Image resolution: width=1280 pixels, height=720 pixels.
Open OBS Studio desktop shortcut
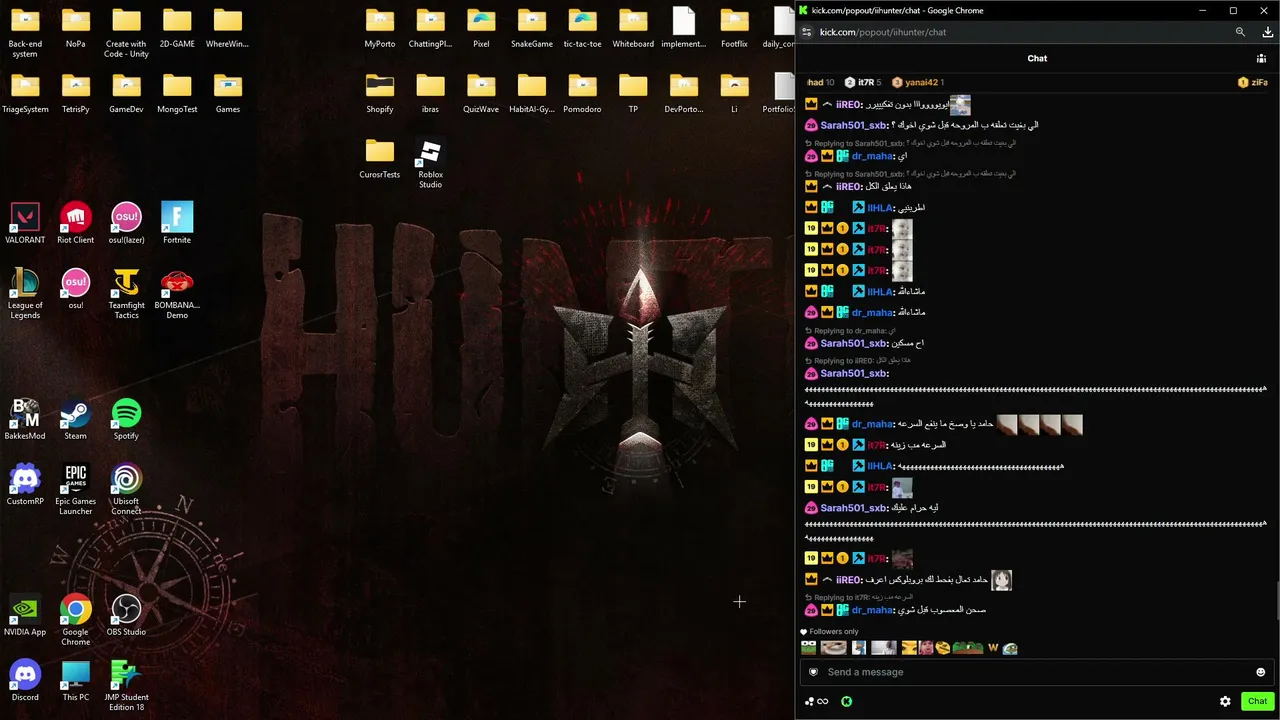click(126, 616)
